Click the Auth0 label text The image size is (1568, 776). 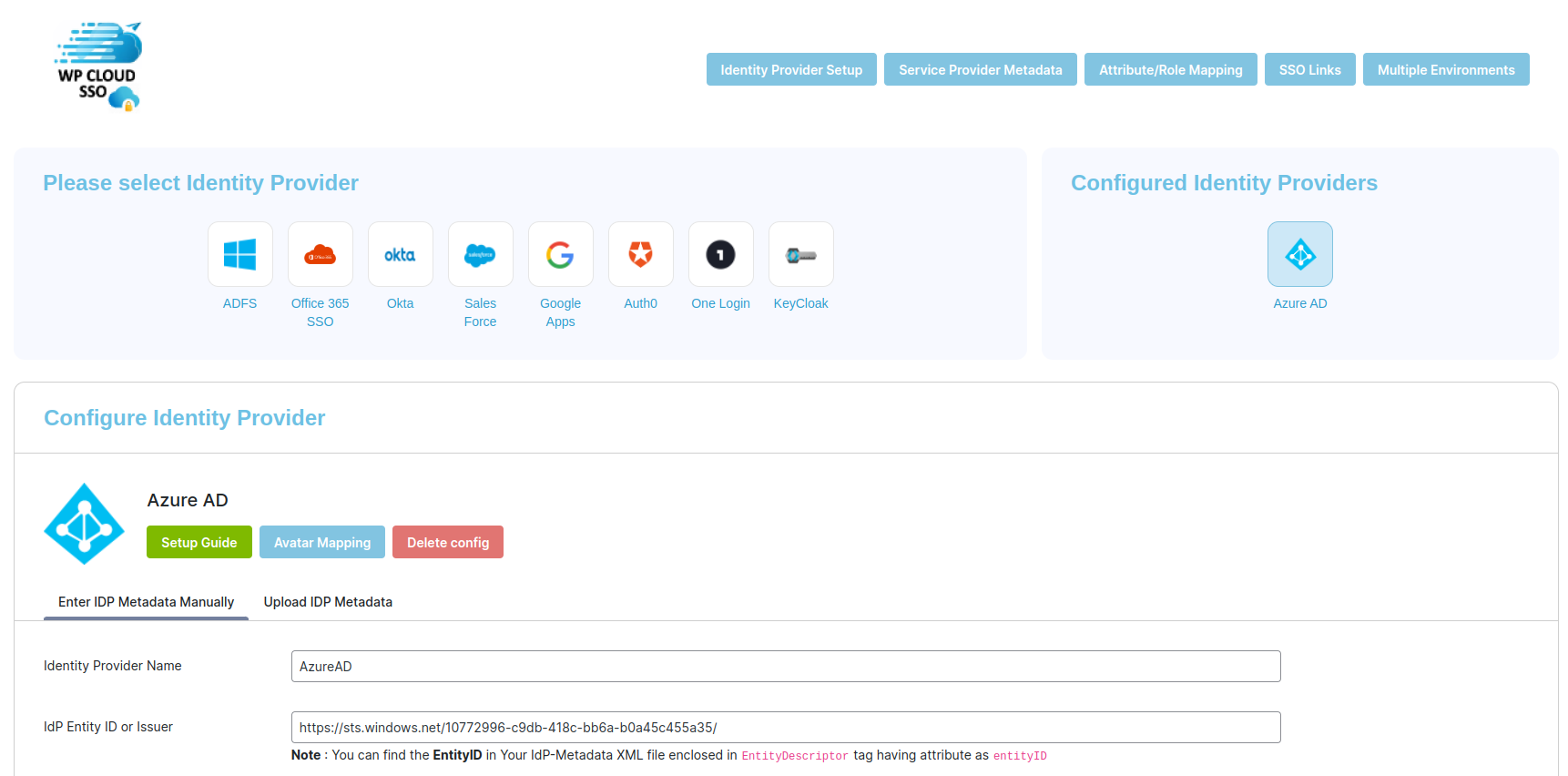click(641, 303)
